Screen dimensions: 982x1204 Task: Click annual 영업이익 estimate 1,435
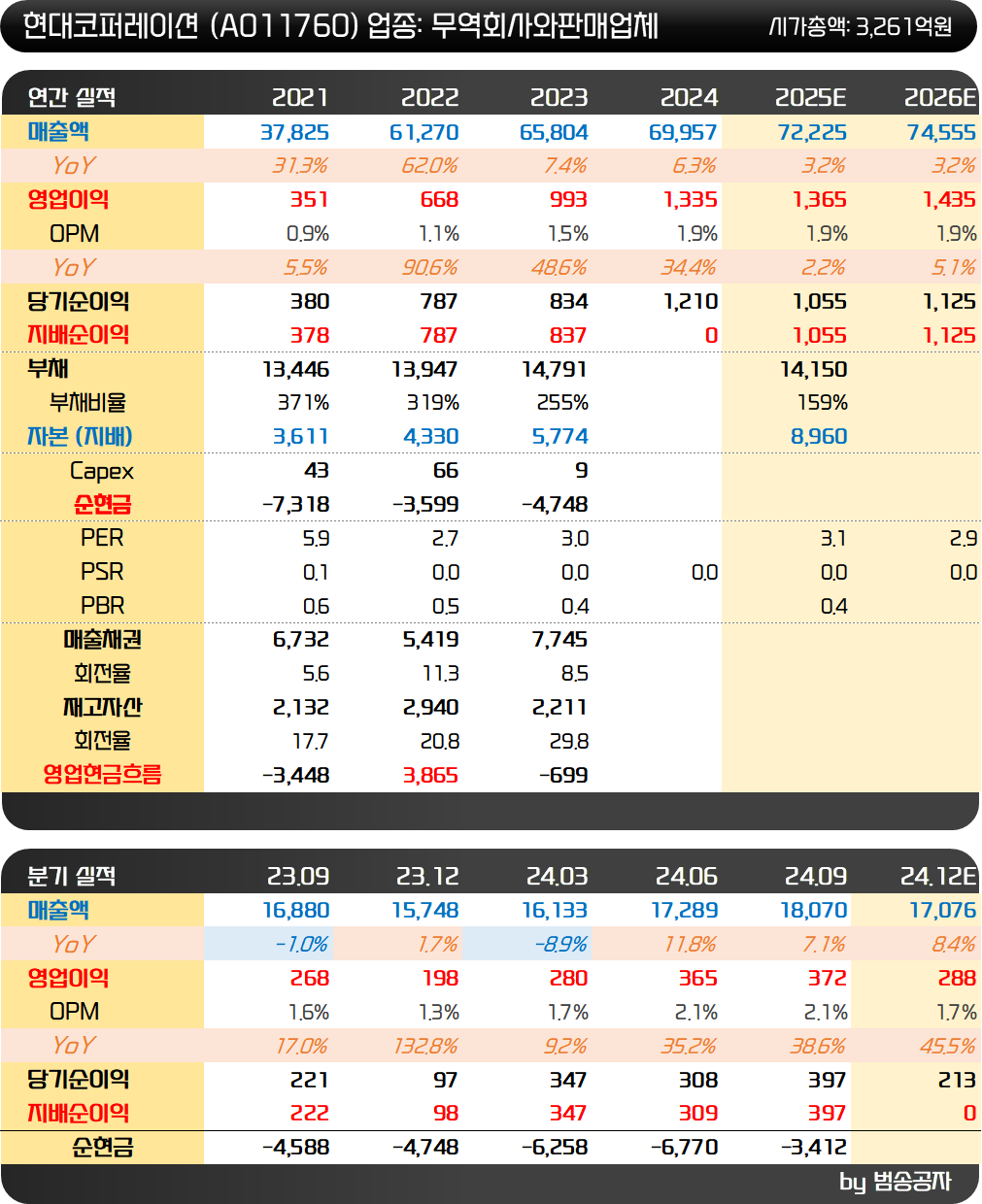coord(949,200)
